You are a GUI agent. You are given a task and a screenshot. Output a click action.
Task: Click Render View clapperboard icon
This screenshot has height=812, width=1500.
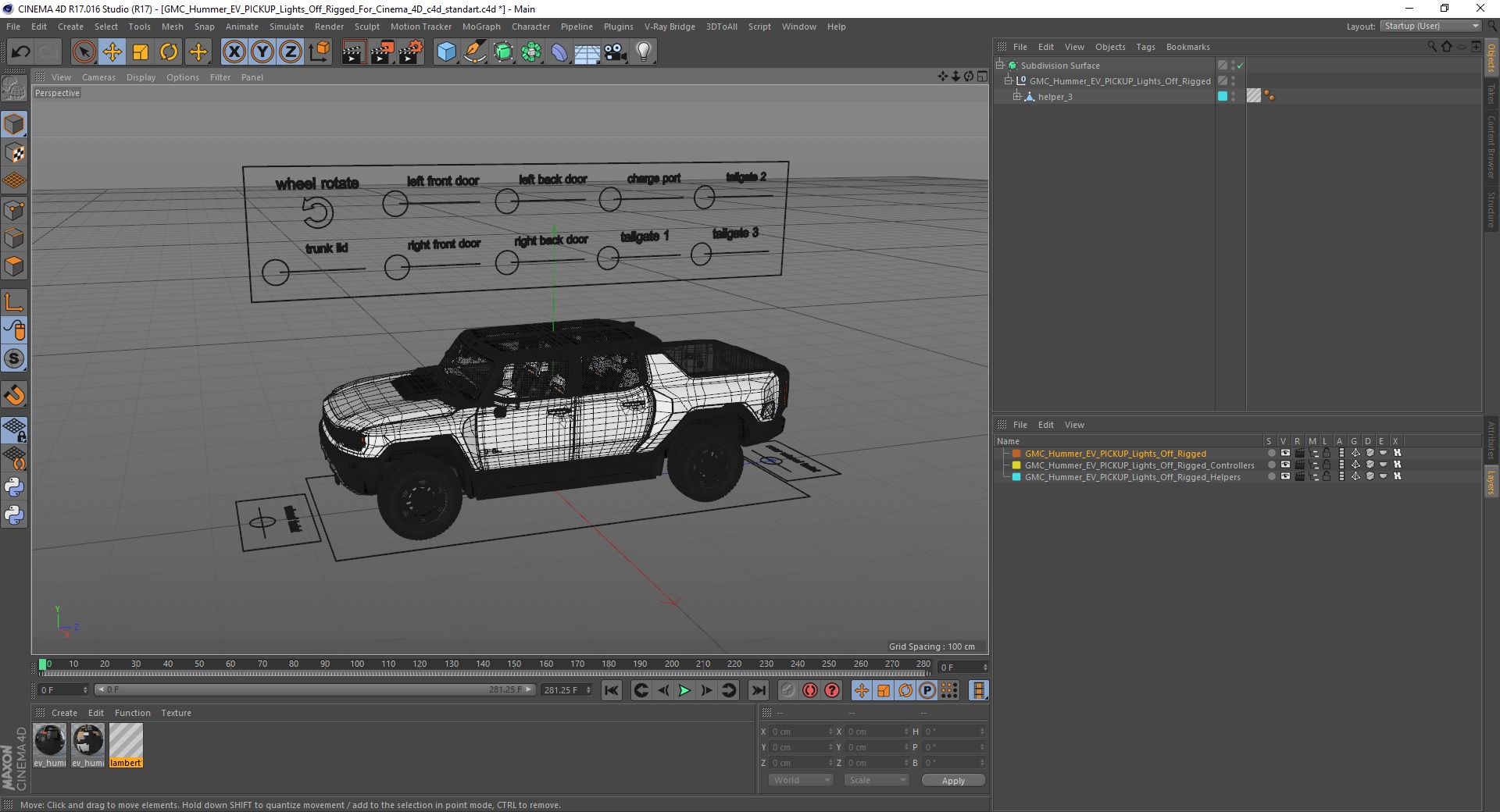(353, 52)
